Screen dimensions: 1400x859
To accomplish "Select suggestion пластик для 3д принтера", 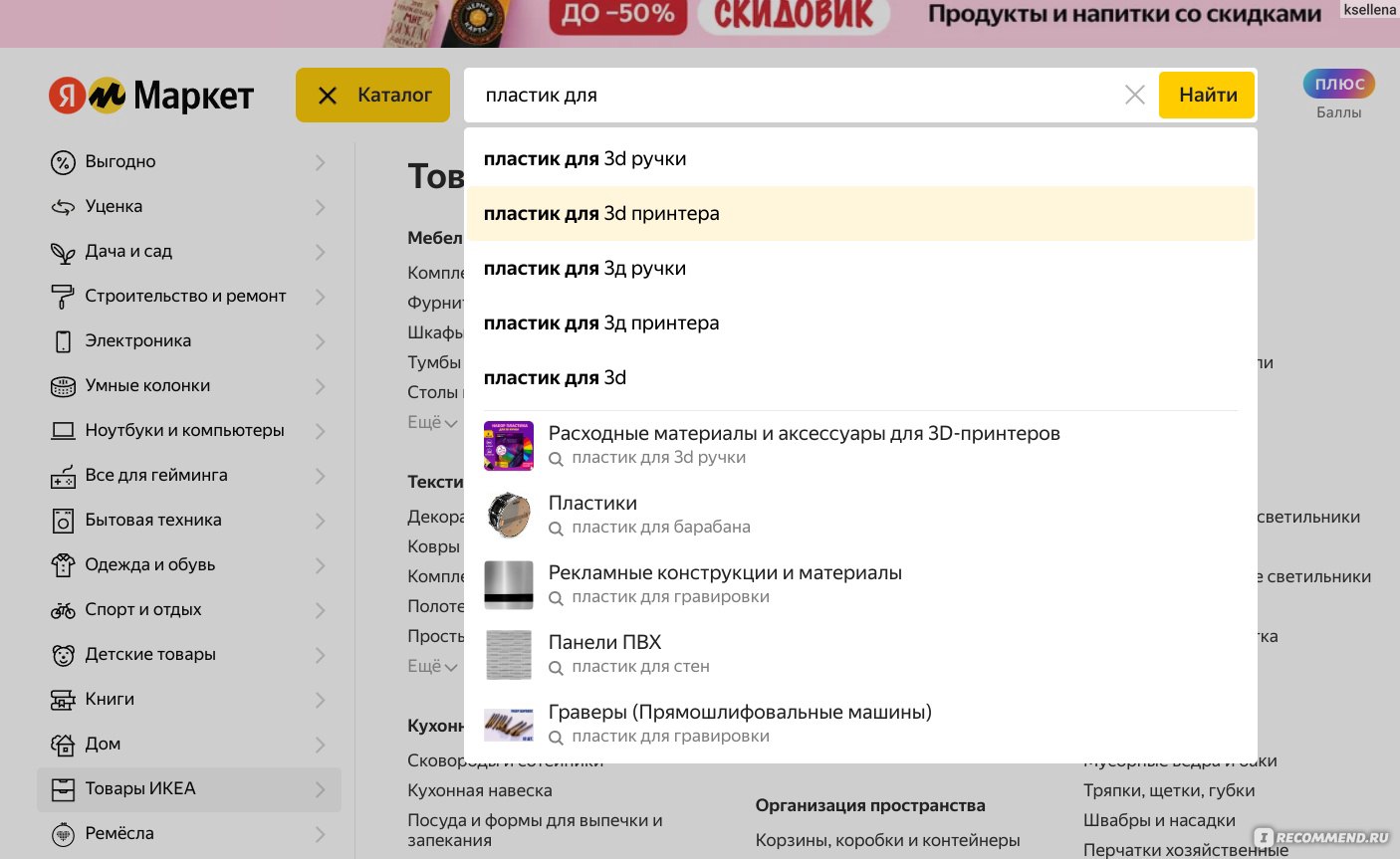I will [x=860, y=322].
